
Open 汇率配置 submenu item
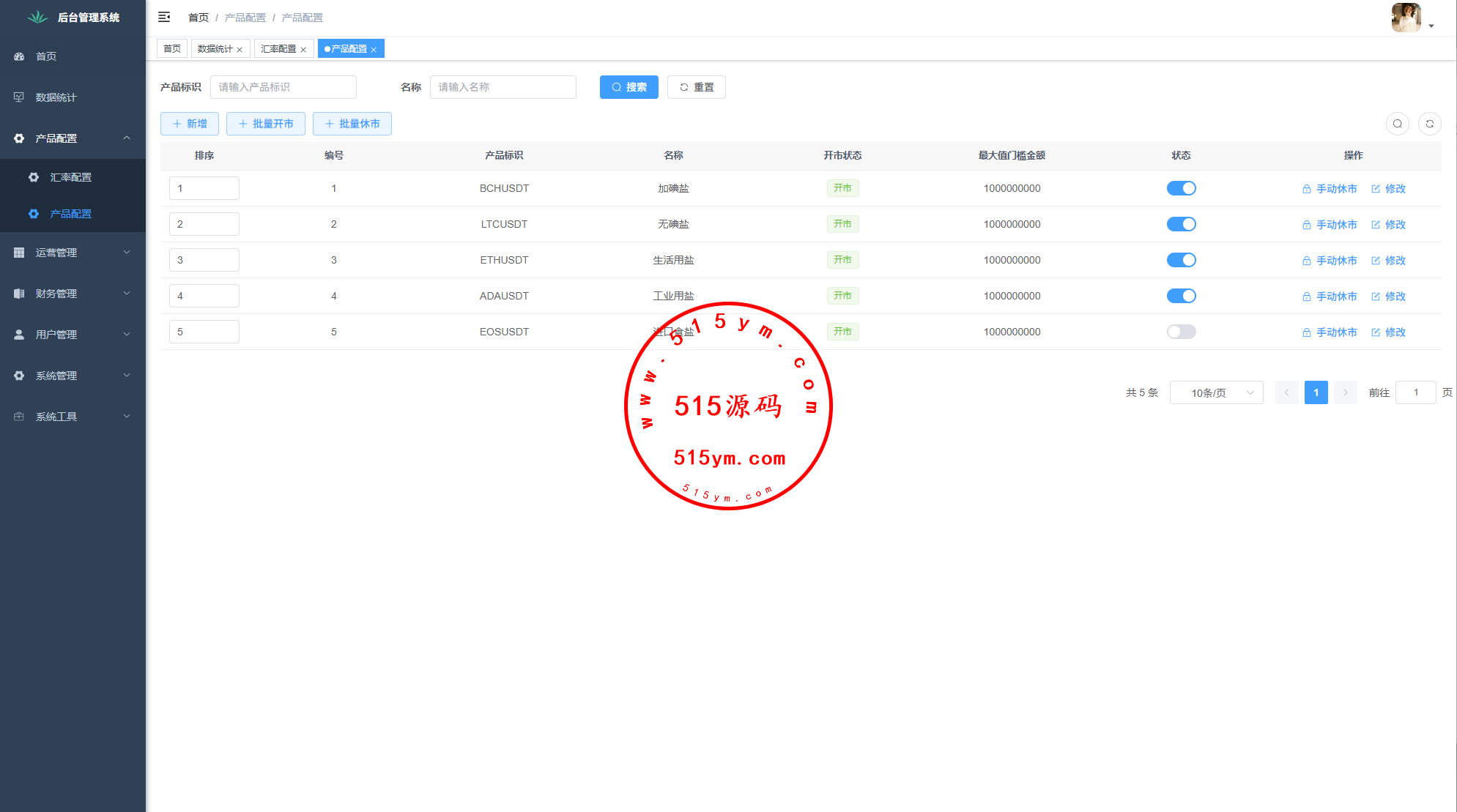(x=70, y=177)
